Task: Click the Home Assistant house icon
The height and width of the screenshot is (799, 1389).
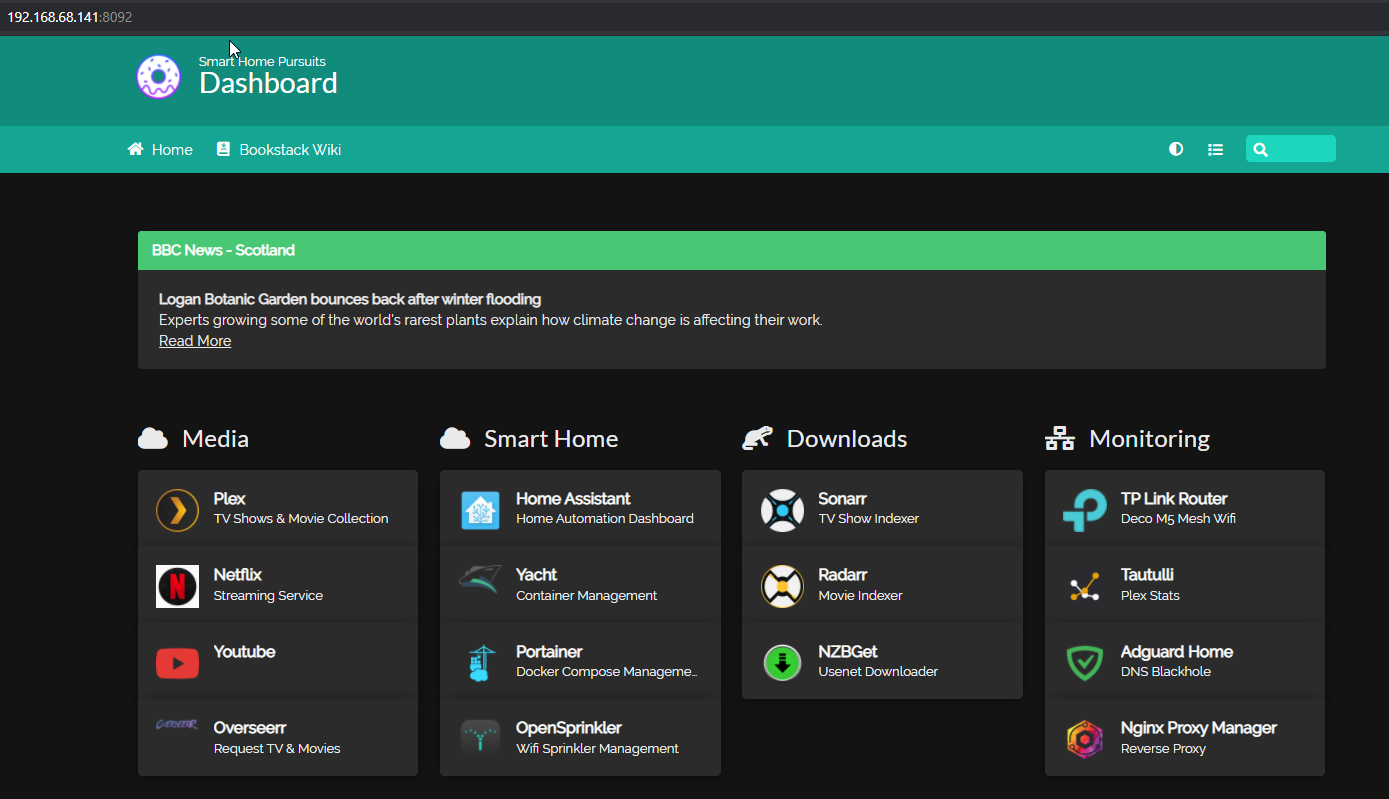Action: click(x=480, y=510)
